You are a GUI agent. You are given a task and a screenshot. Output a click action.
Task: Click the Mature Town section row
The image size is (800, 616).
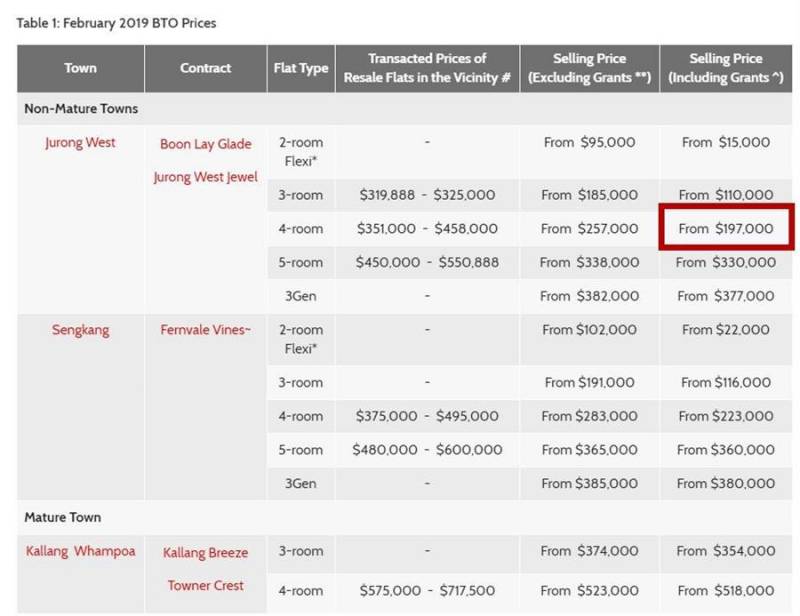coord(63,517)
